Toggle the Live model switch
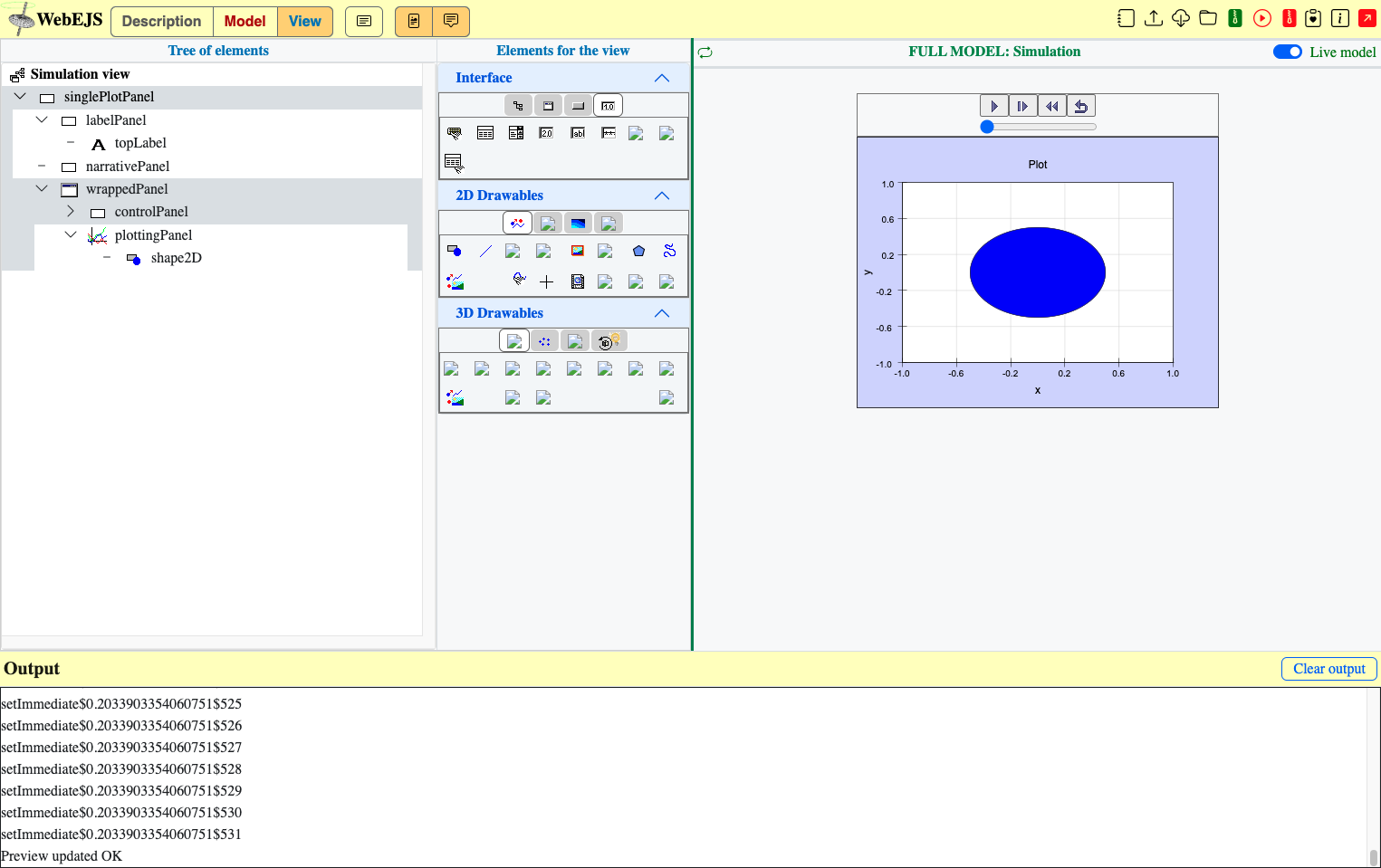This screenshot has height=868, width=1381. pyautogui.click(x=1288, y=52)
